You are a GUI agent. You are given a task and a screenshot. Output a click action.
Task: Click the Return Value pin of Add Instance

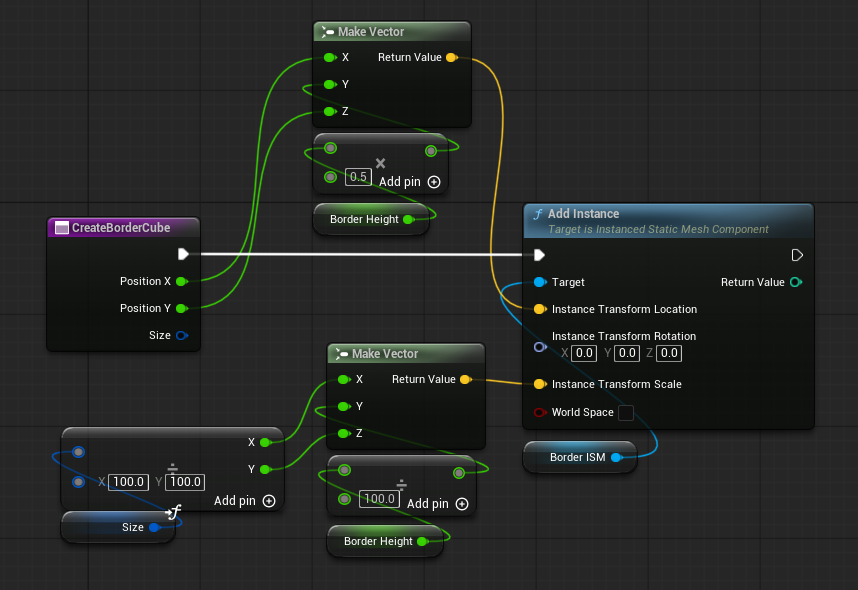[795, 282]
